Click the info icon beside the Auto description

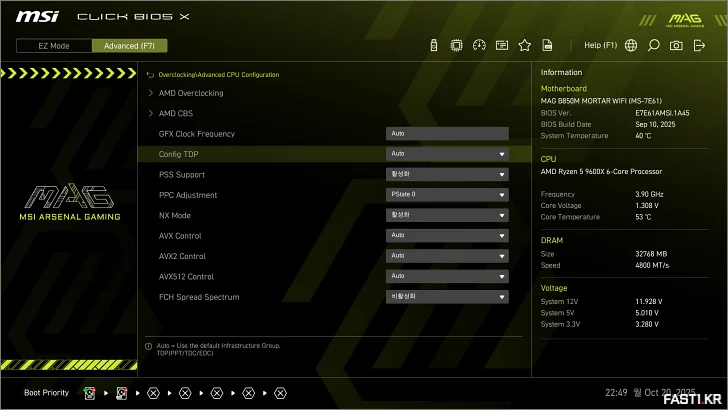click(x=149, y=346)
